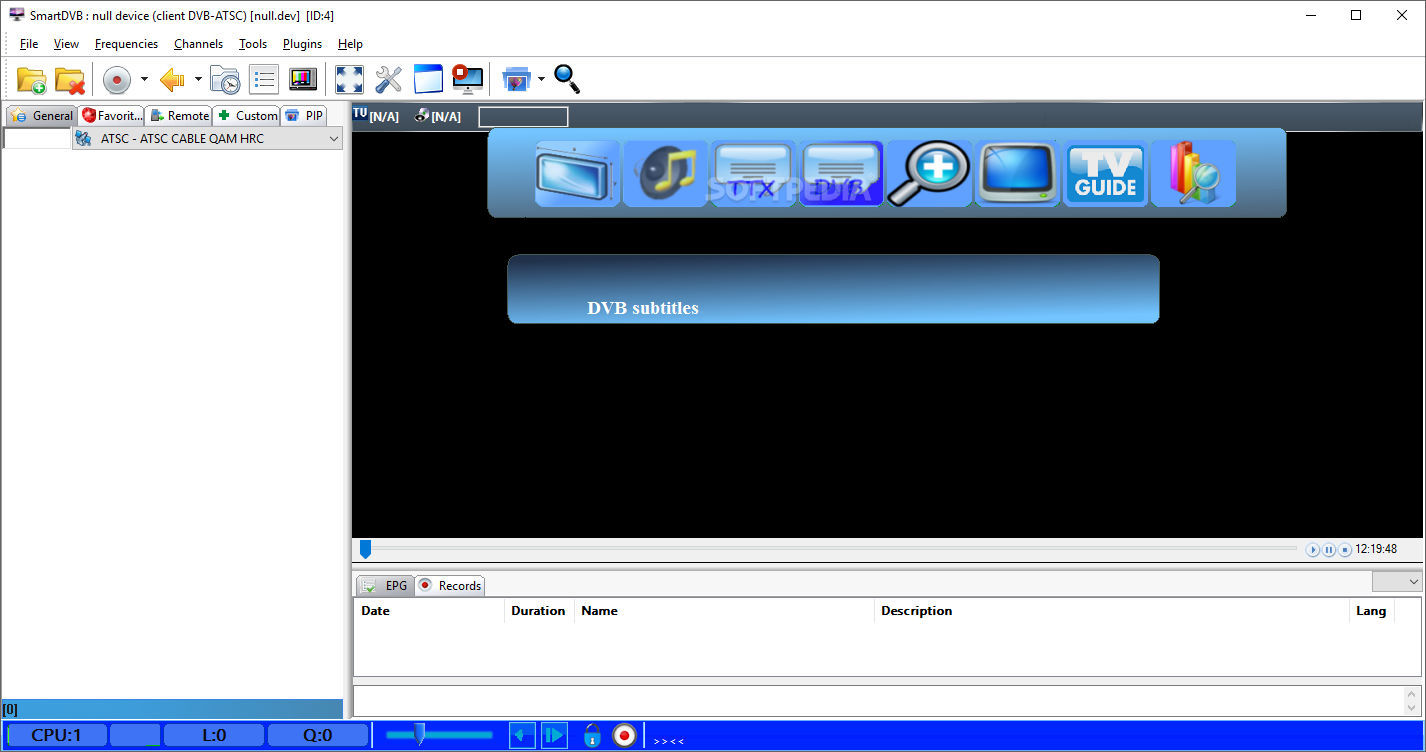This screenshot has height=752, width=1426.
Task: Open the Channels menu
Action: click(198, 44)
